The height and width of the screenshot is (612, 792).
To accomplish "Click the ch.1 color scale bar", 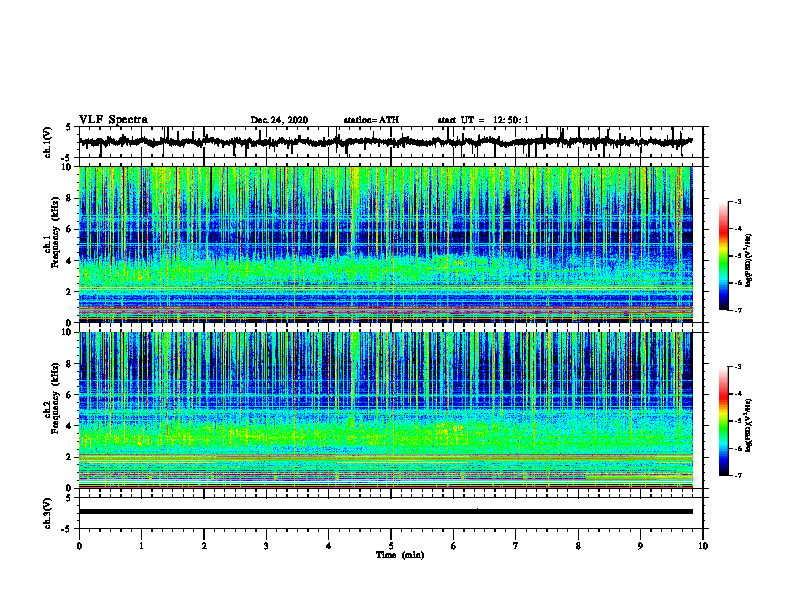I will click(723, 256).
